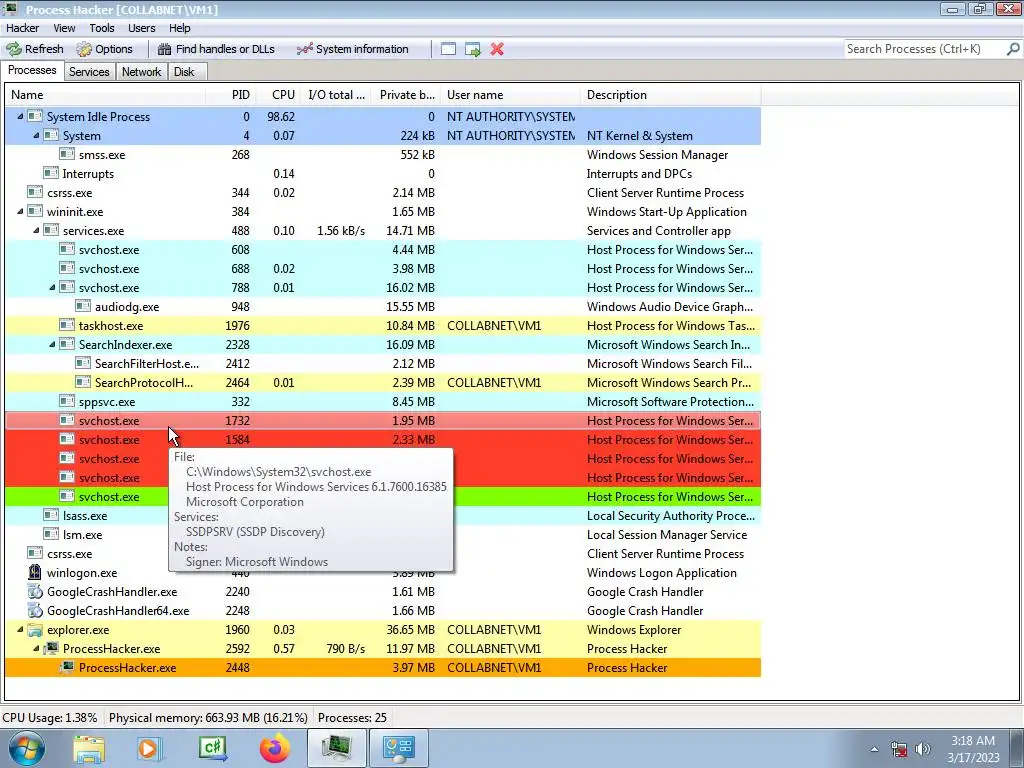The height and width of the screenshot is (768, 1024).
Task: Sort by the PID column header
Action: [x=231, y=95]
